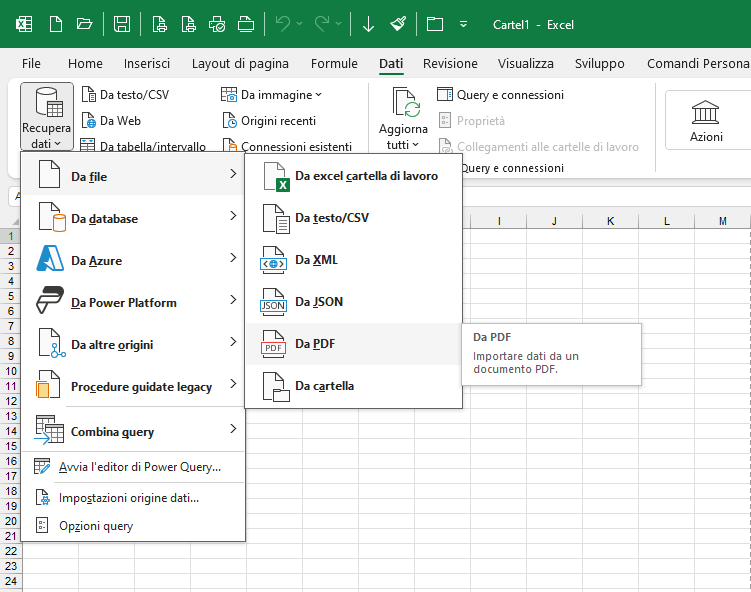Click the format painter brush icon
Viewport: 751px width, 592px height.
[x=398, y=24]
